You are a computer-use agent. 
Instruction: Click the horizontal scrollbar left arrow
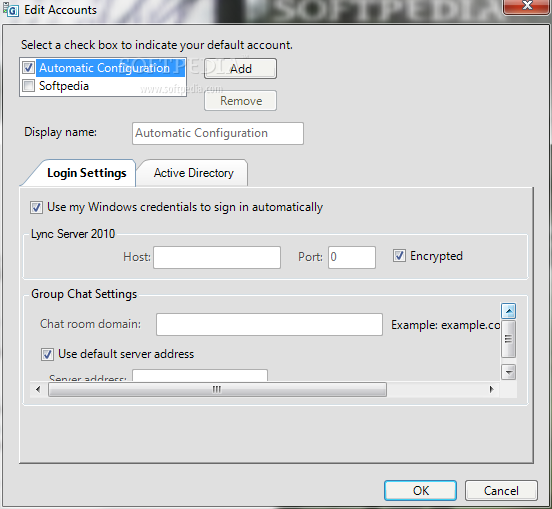point(38,389)
